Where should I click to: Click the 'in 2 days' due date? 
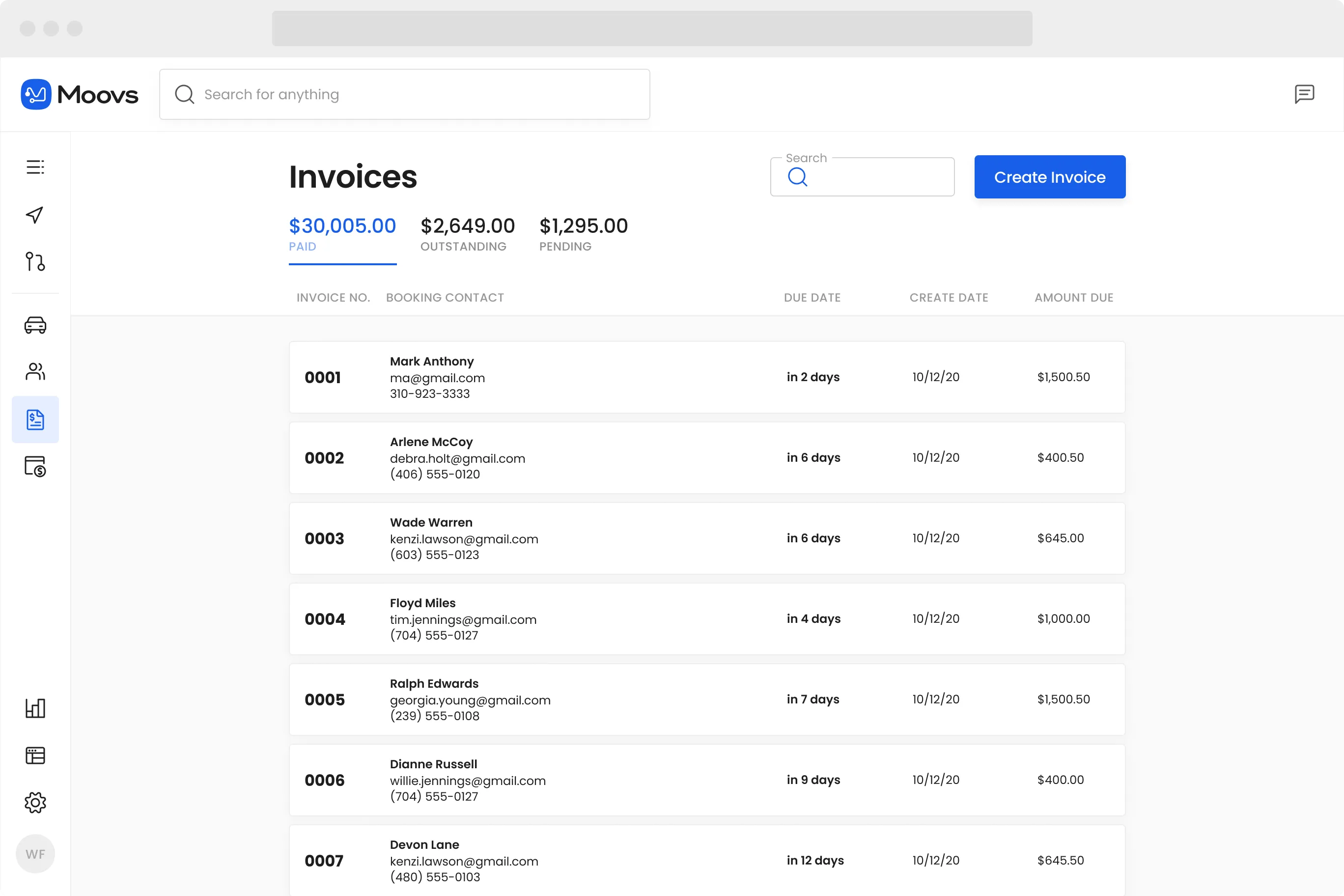click(813, 377)
